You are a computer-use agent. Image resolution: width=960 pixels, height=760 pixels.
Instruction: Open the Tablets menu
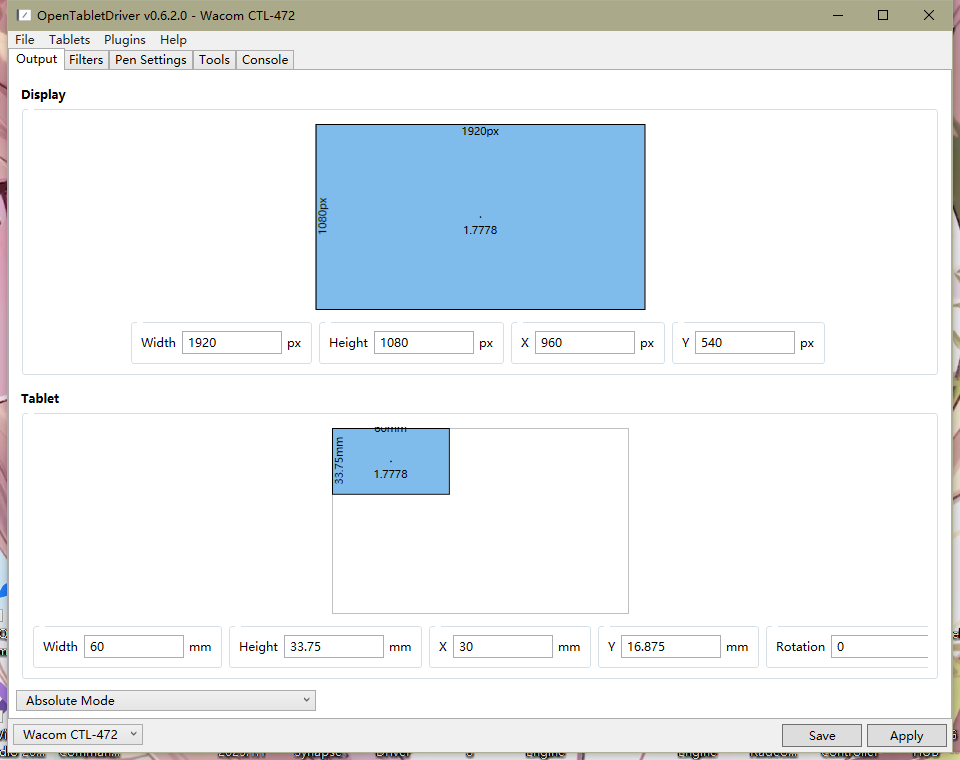click(69, 39)
